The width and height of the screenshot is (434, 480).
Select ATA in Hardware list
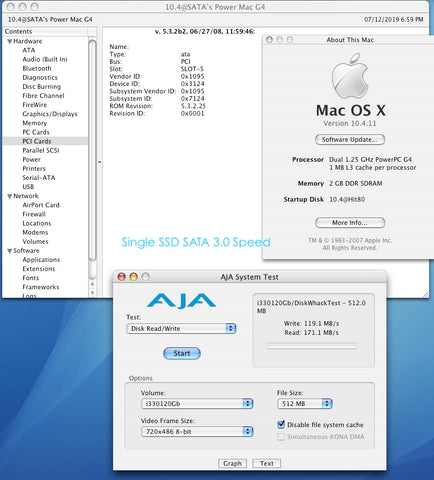[29, 50]
